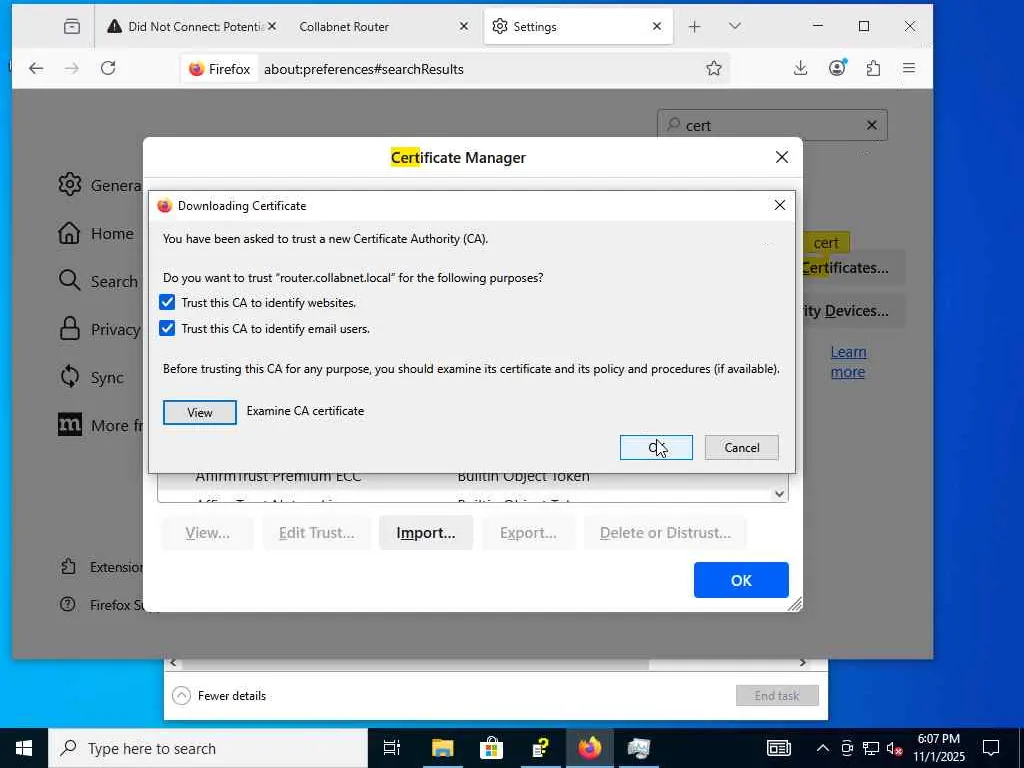Click the settings search field
The width and height of the screenshot is (1024, 768).
tap(772, 125)
